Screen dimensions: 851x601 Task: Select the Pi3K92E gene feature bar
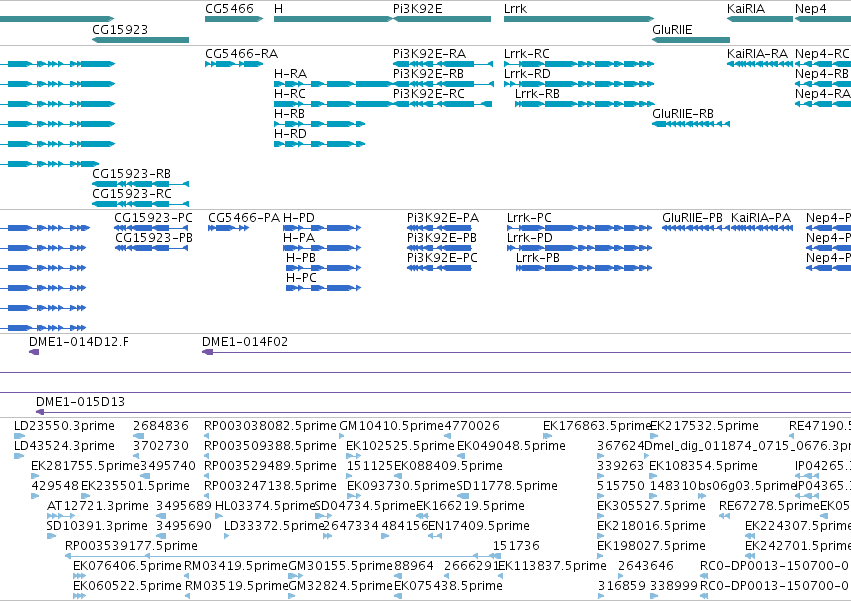tap(442, 19)
